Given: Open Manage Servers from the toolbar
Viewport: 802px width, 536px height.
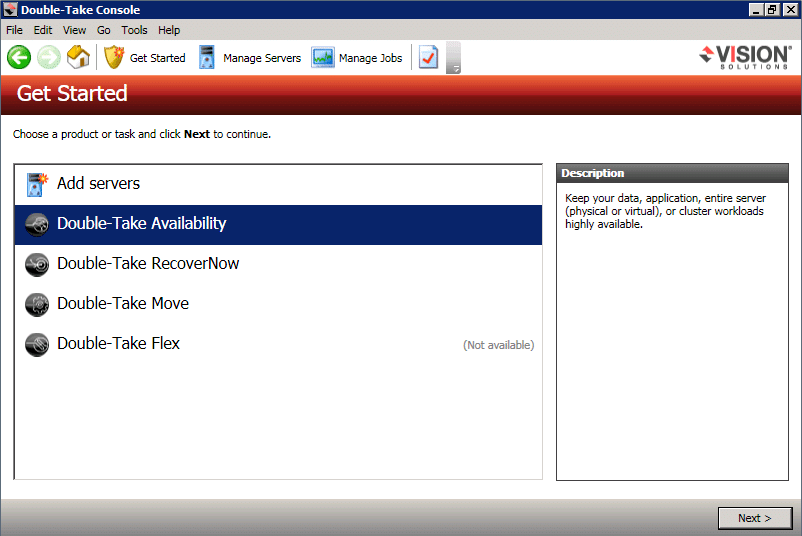Looking at the screenshot, I should tap(250, 58).
